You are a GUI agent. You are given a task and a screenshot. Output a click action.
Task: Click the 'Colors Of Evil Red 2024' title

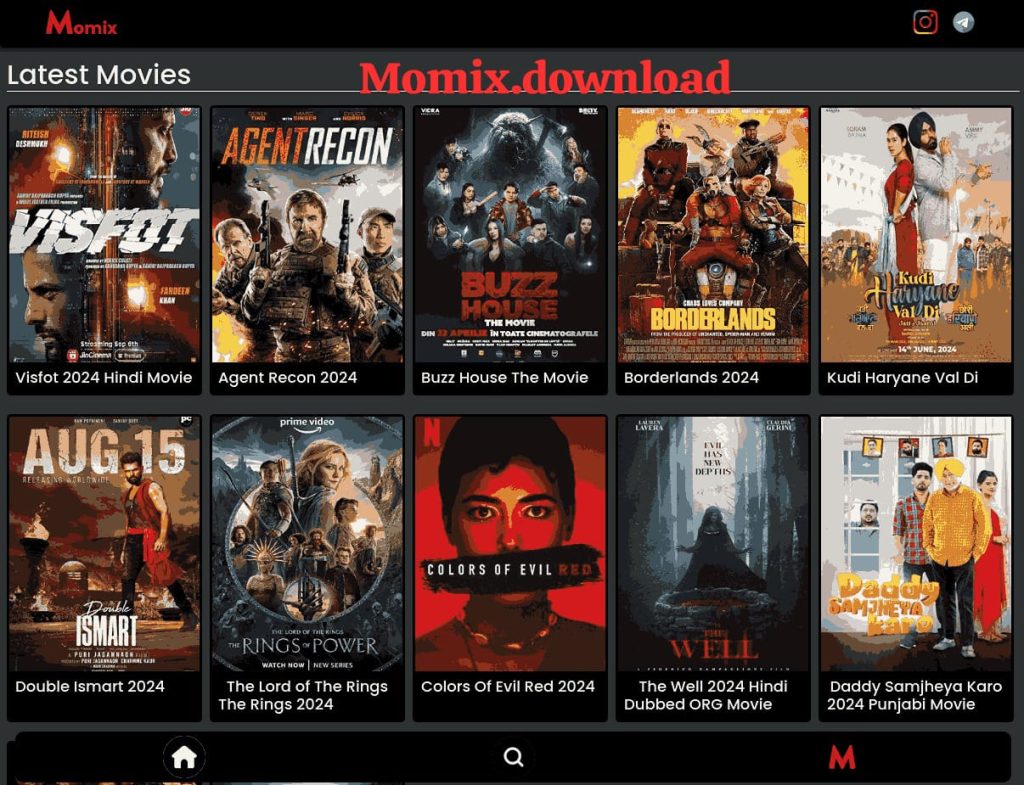point(507,686)
